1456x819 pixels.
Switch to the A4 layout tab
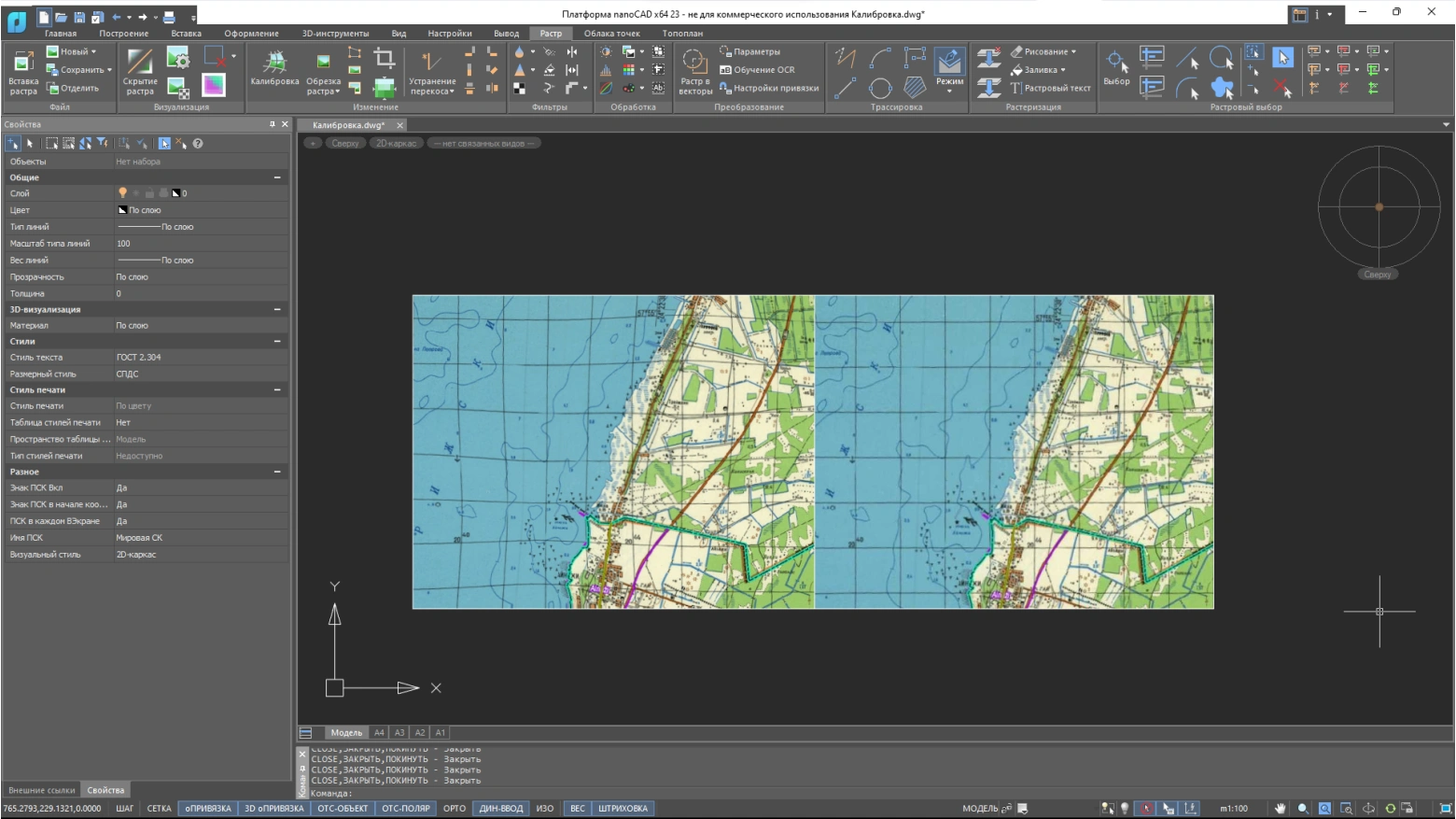click(x=379, y=733)
